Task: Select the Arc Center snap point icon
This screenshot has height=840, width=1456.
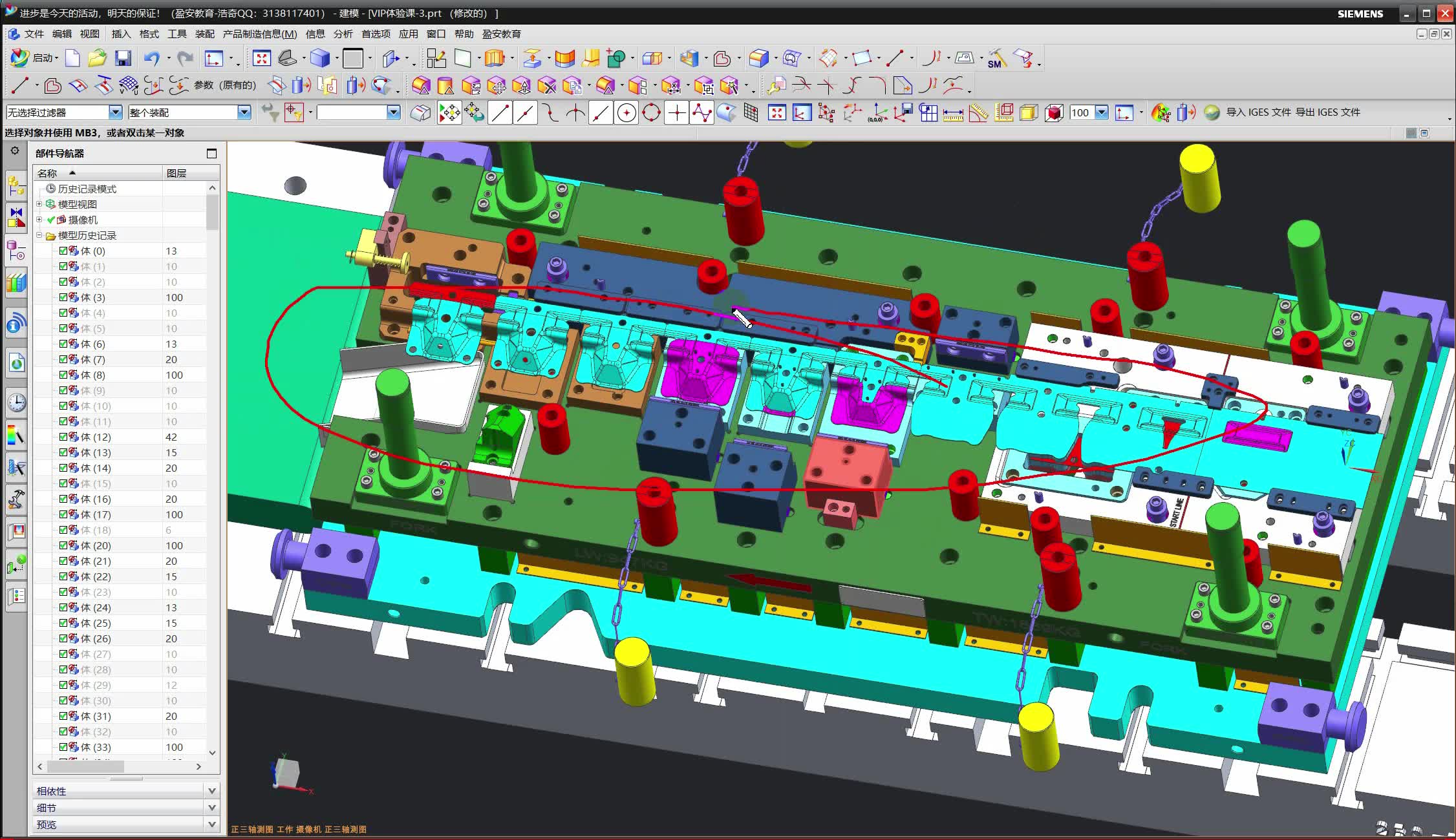Action: pos(626,113)
